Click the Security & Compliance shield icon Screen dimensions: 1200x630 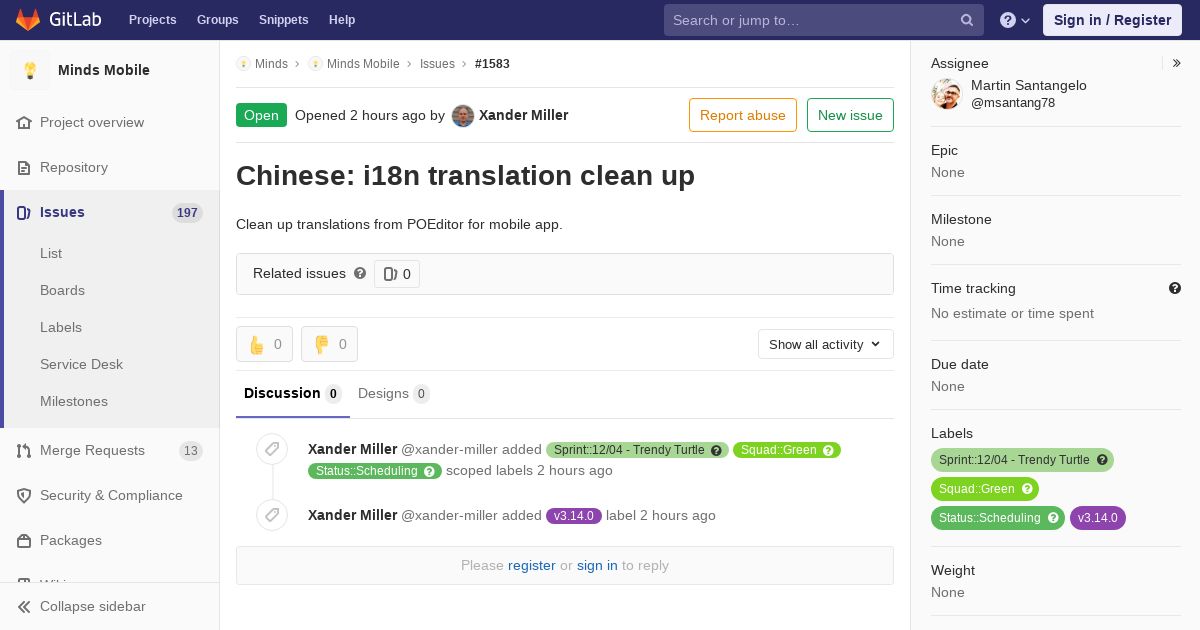(24, 495)
